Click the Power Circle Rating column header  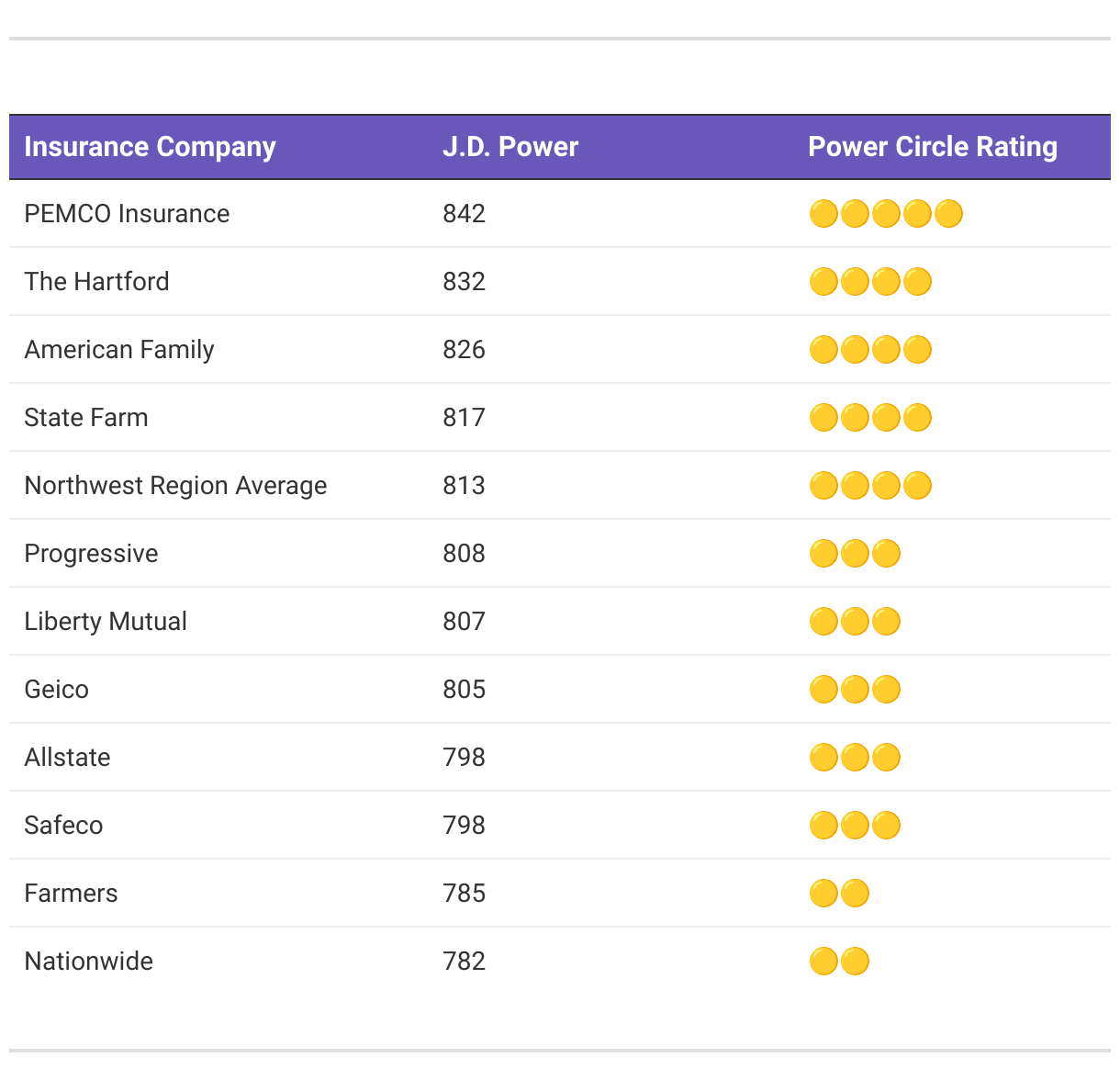click(x=933, y=147)
